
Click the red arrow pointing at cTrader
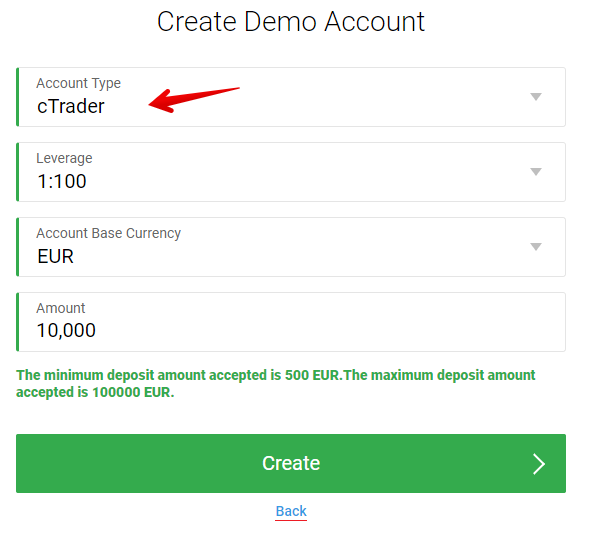pos(195,97)
